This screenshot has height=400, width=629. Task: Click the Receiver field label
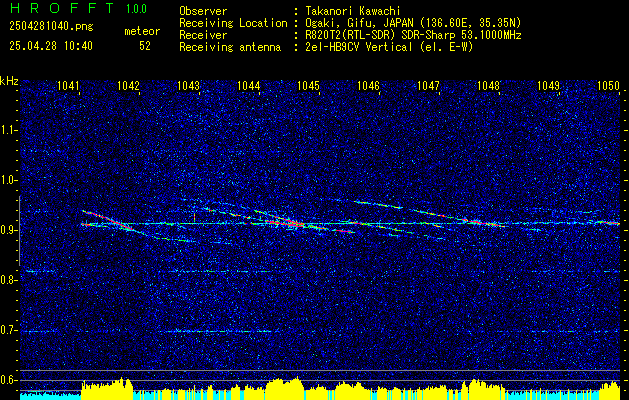pyautogui.click(x=203, y=35)
